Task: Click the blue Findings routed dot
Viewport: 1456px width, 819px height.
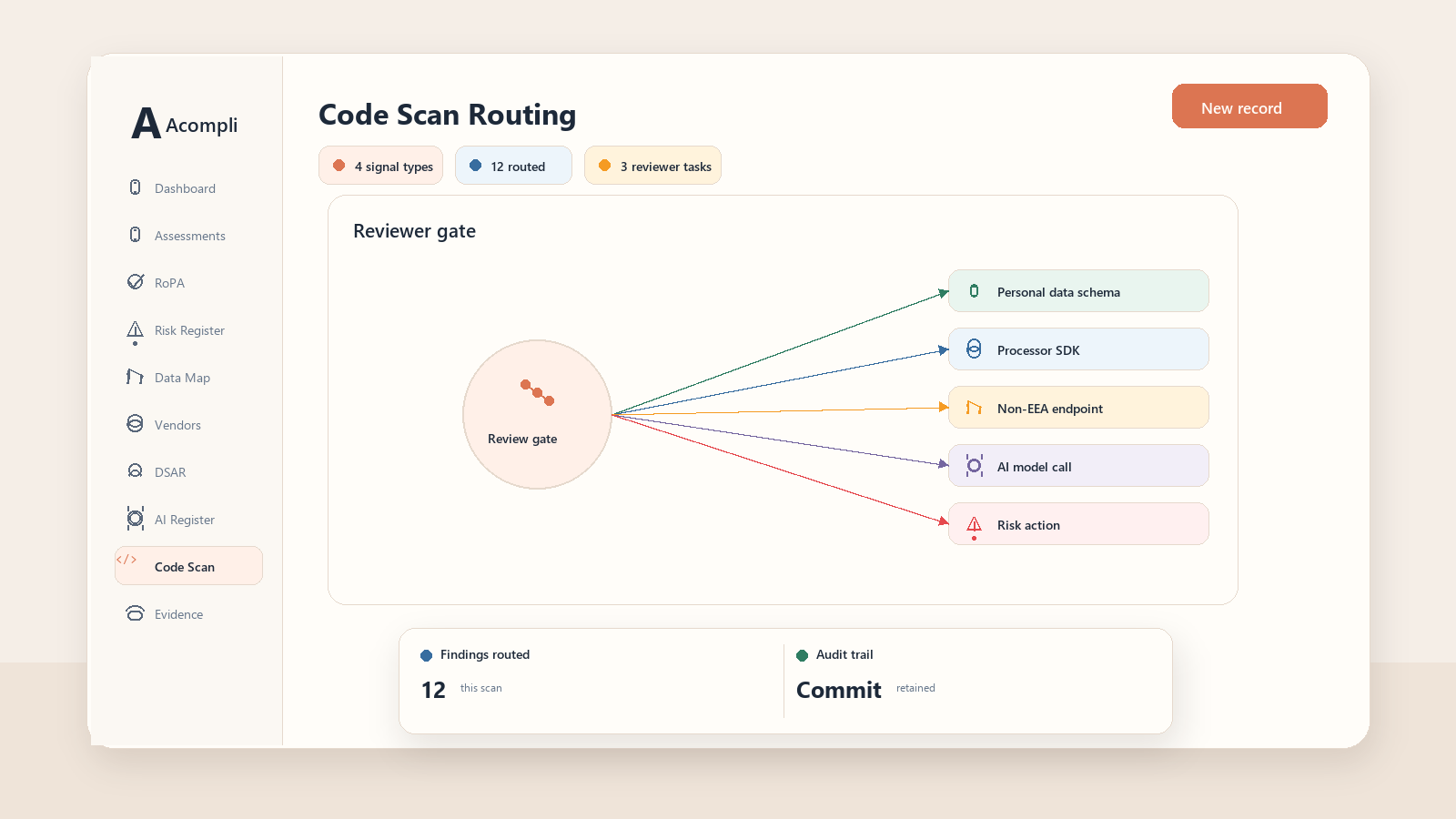Action: click(426, 655)
